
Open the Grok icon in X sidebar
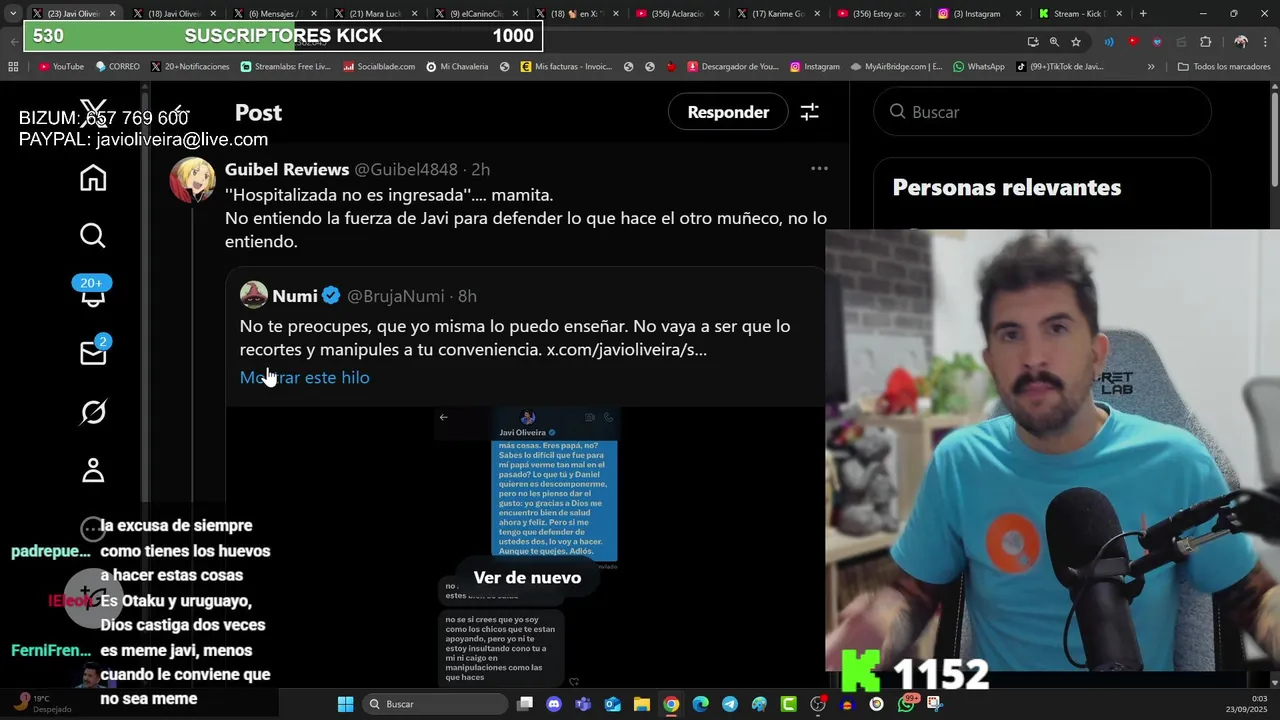(x=93, y=412)
